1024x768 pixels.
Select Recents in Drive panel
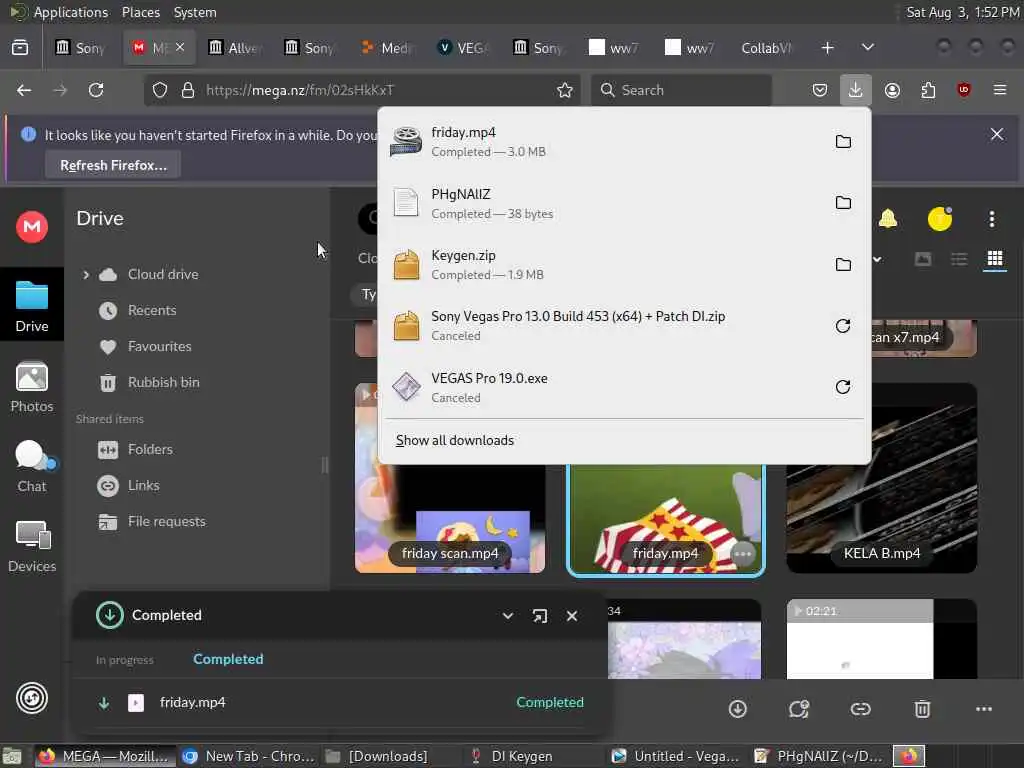click(x=152, y=311)
